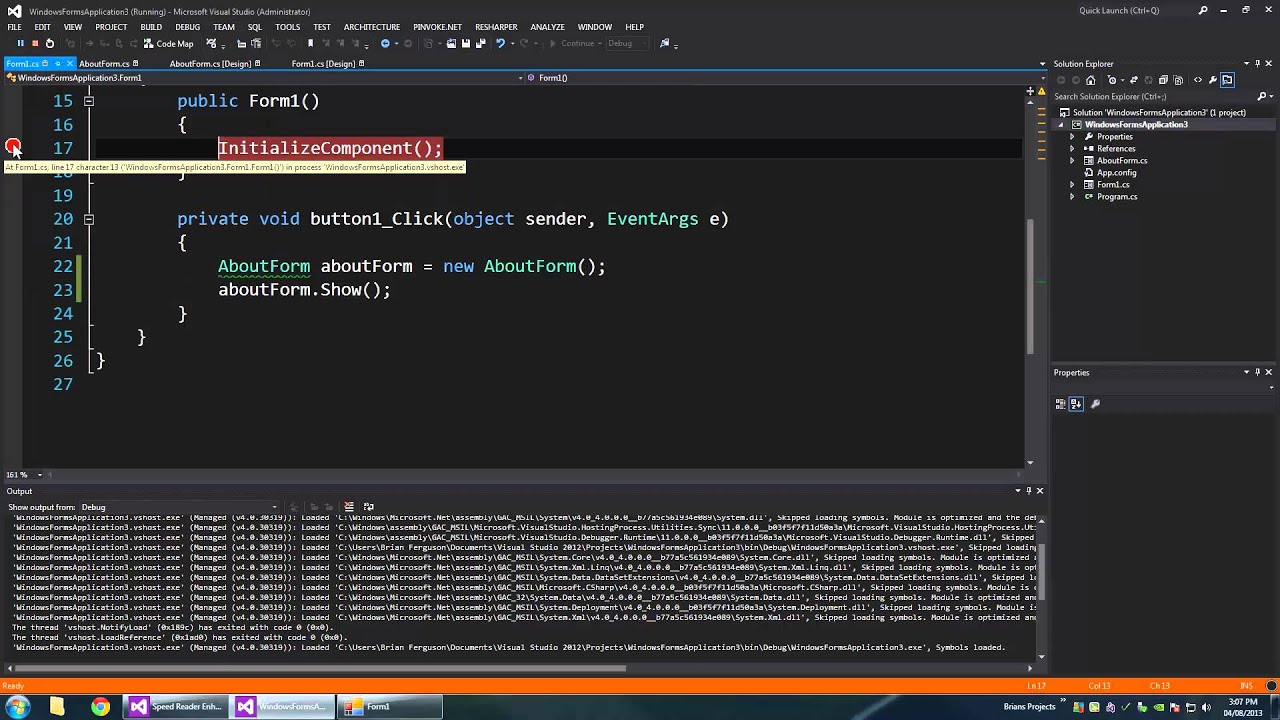
Task: Undo the last edit in the toolbar
Action: click(x=500, y=43)
